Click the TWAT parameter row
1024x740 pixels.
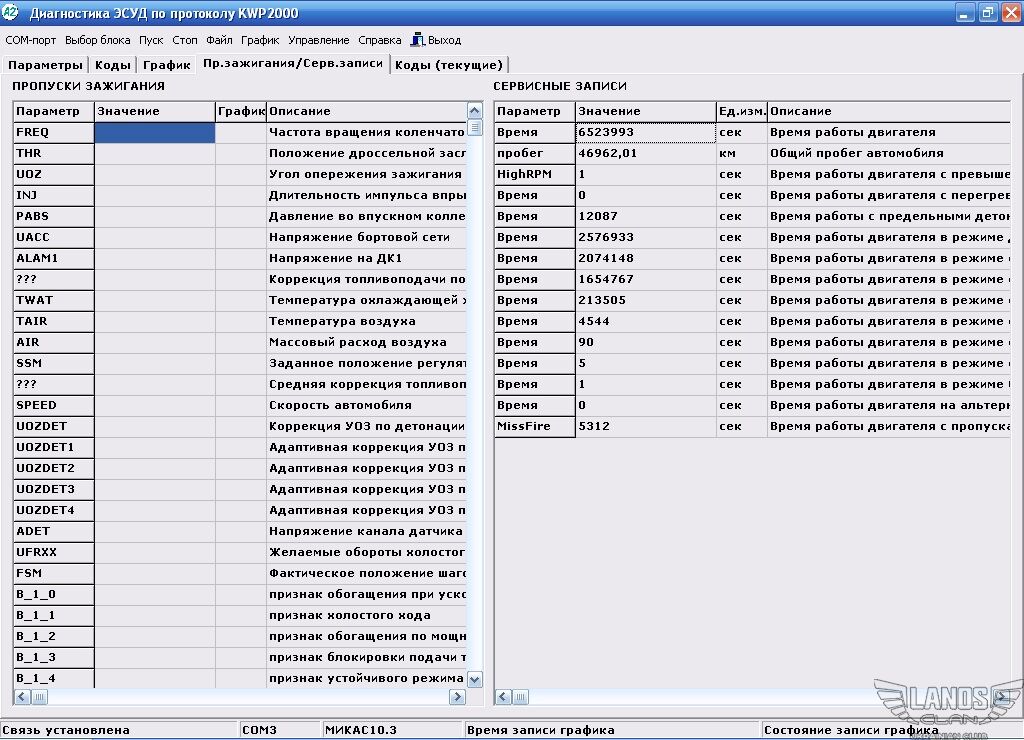[x=54, y=300]
